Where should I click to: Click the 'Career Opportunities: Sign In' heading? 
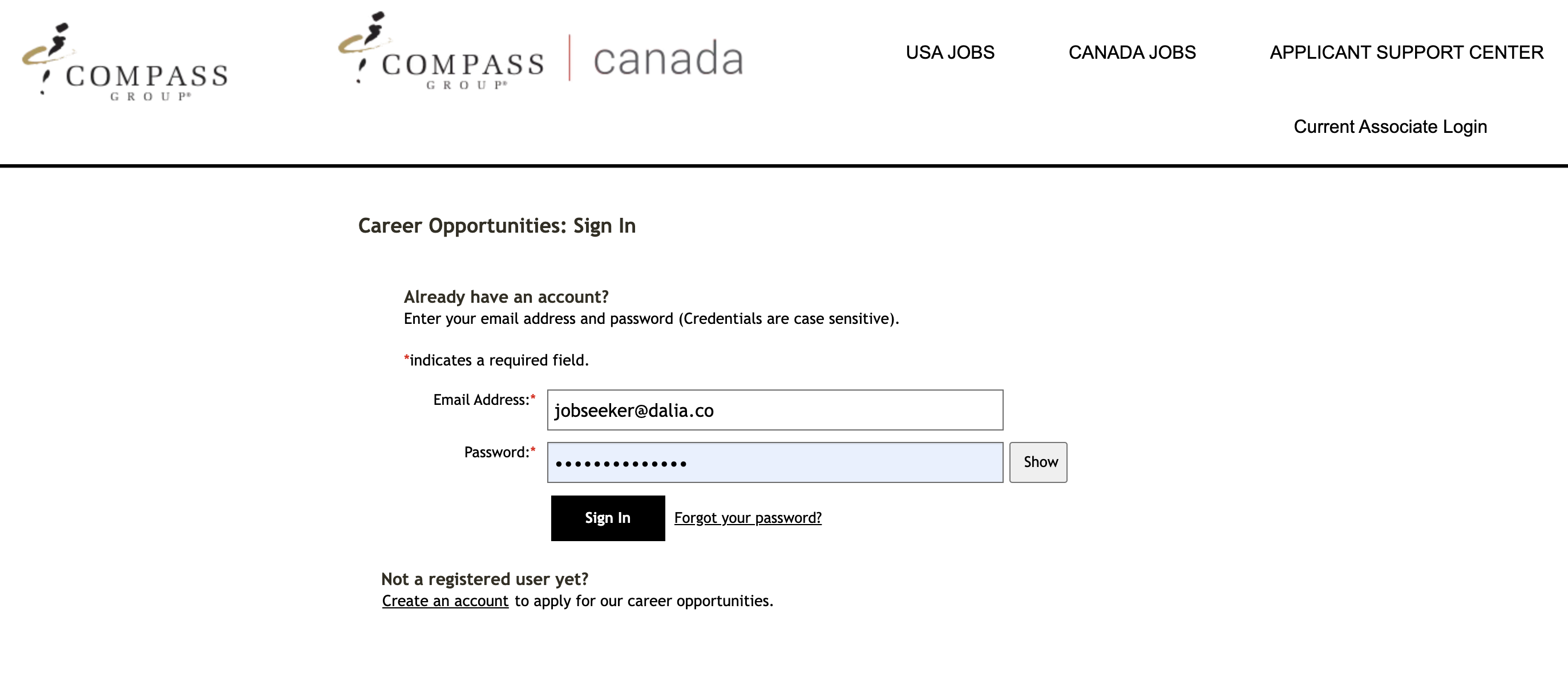coord(496,226)
